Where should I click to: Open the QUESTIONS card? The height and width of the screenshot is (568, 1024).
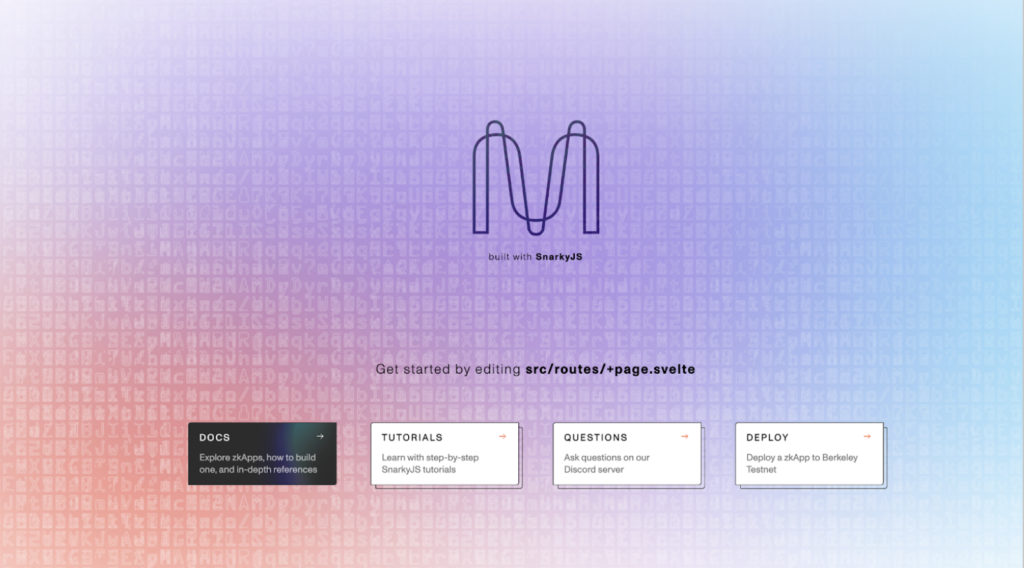coord(627,454)
